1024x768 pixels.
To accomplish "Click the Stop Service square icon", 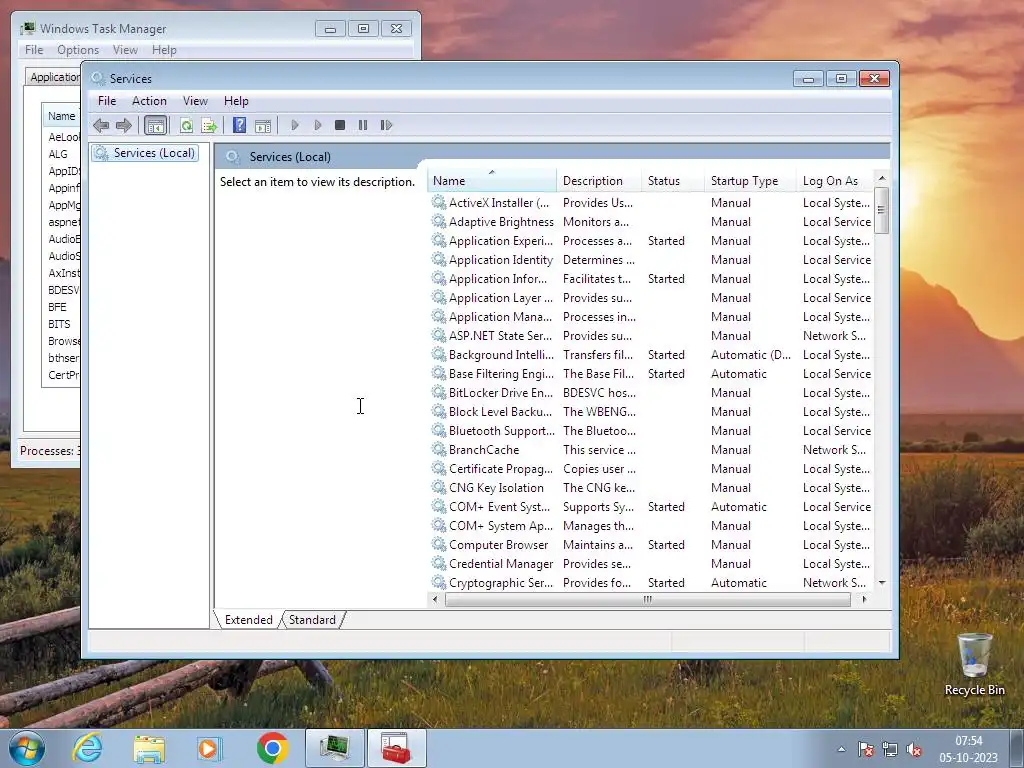I will (x=340, y=125).
